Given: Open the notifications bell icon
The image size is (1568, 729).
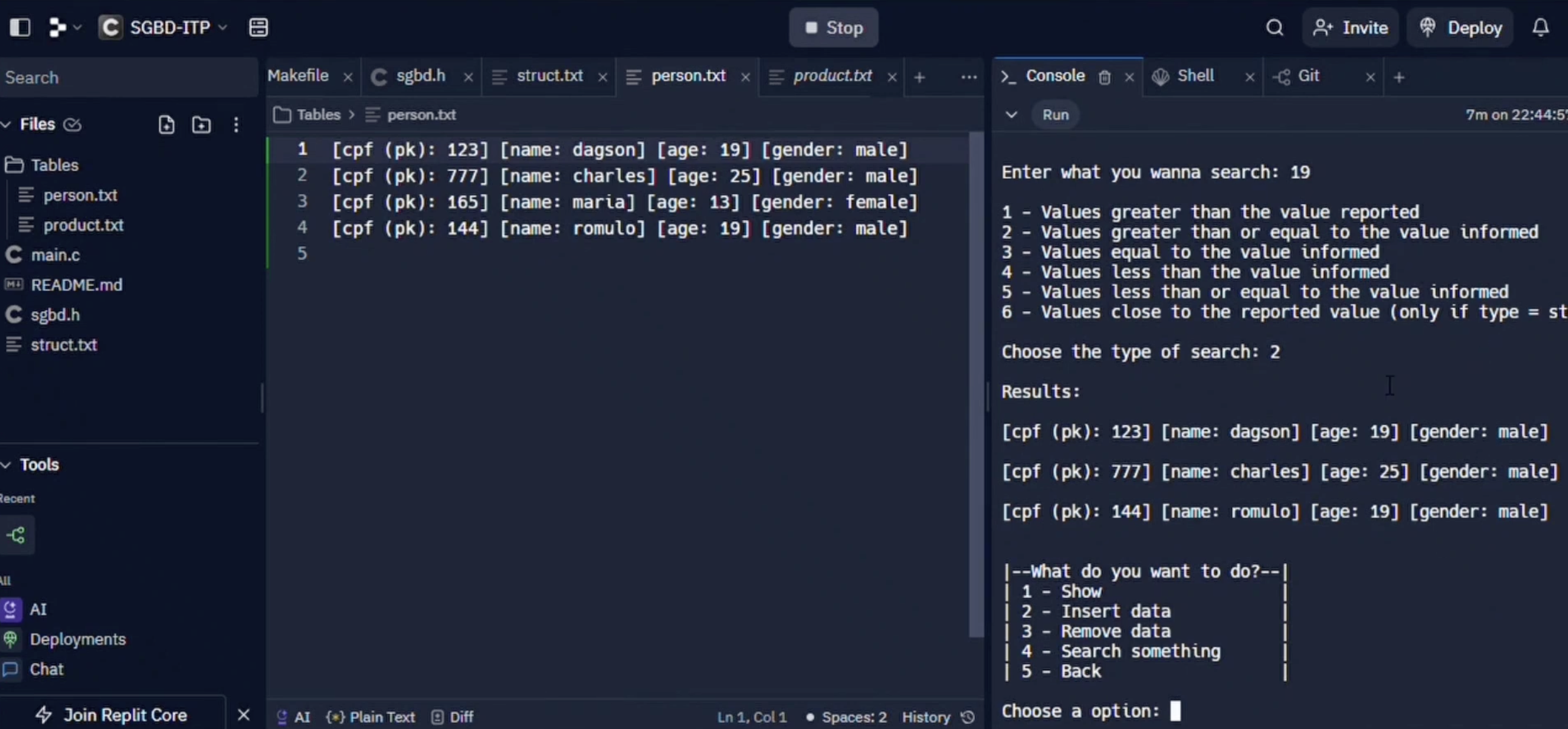Looking at the screenshot, I should (x=1540, y=27).
